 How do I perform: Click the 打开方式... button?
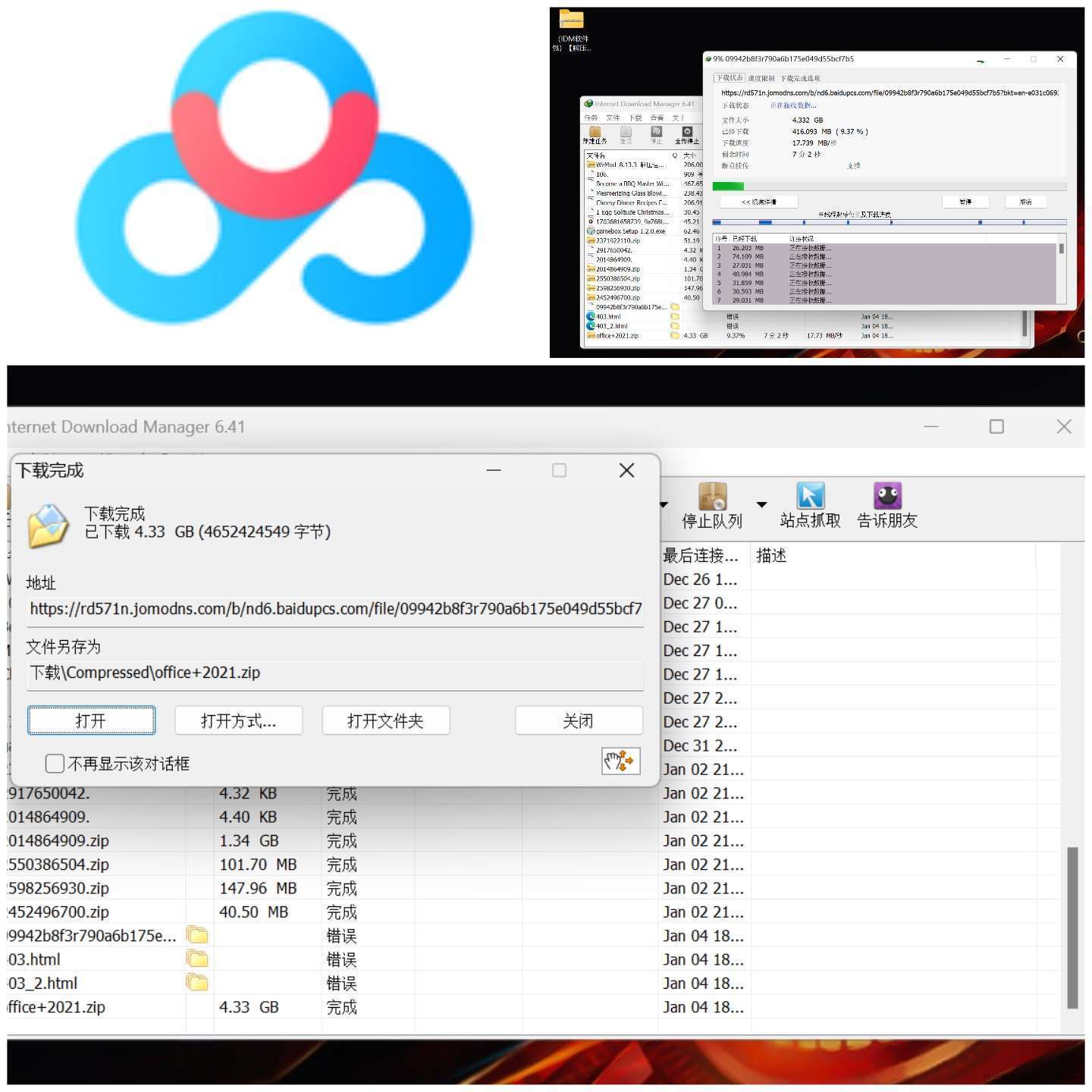tap(239, 720)
